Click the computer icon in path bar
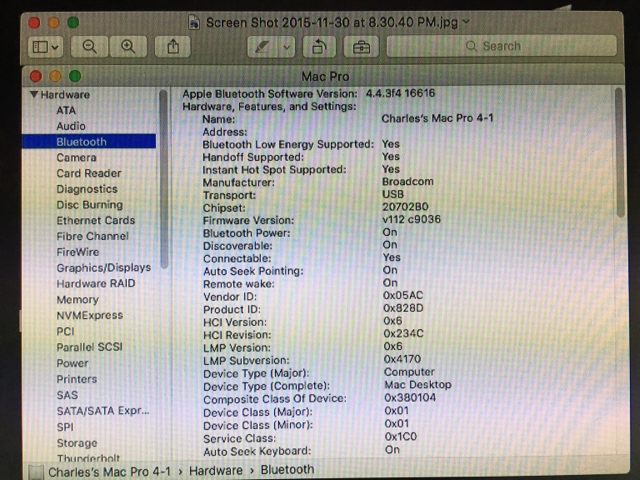 pos(36,472)
